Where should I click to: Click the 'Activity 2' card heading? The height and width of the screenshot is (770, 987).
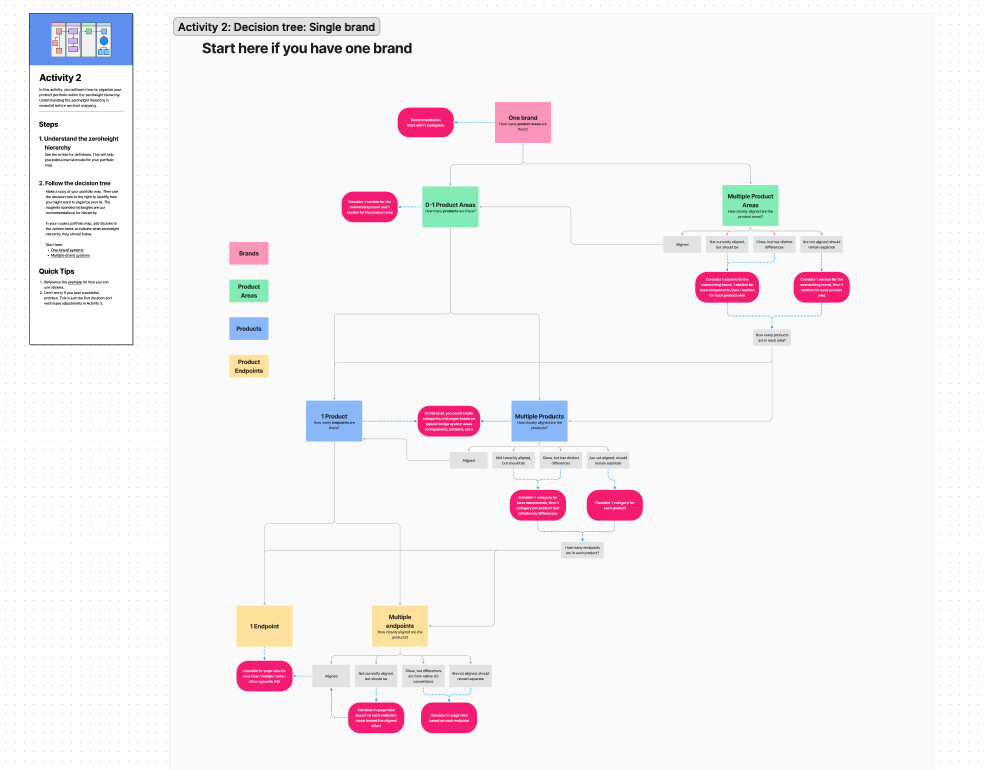pyautogui.click(x=60, y=77)
